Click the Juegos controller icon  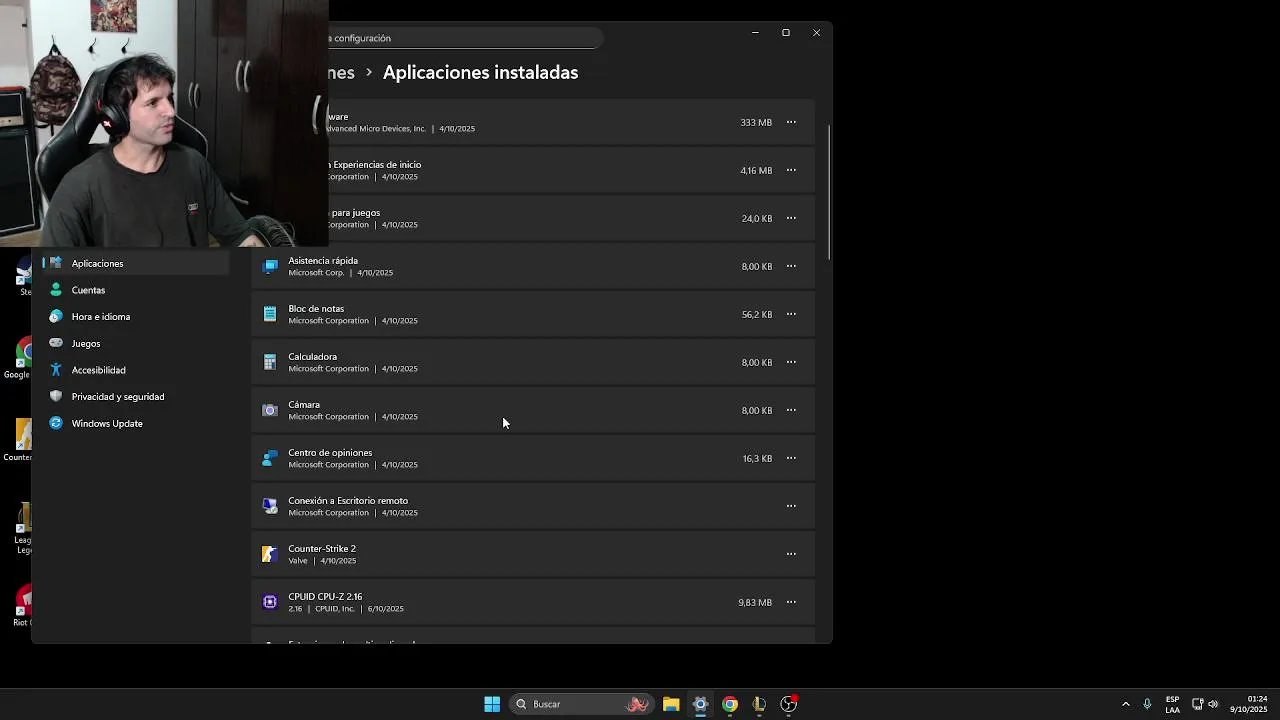pos(56,343)
